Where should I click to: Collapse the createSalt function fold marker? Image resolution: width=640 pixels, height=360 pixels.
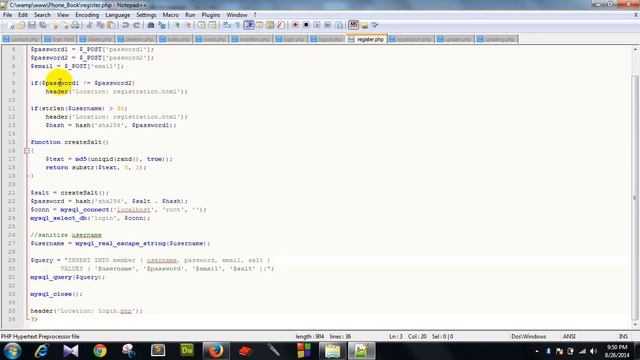click(x=27, y=151)
